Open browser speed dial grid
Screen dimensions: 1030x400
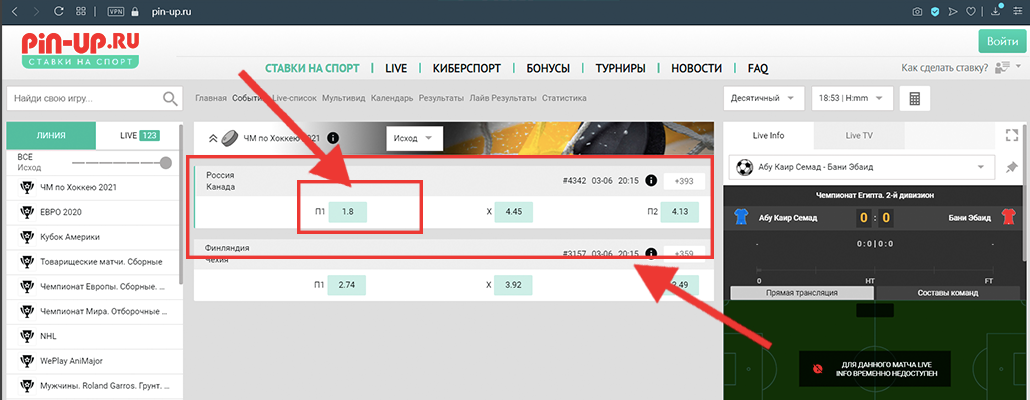(81, 11)
